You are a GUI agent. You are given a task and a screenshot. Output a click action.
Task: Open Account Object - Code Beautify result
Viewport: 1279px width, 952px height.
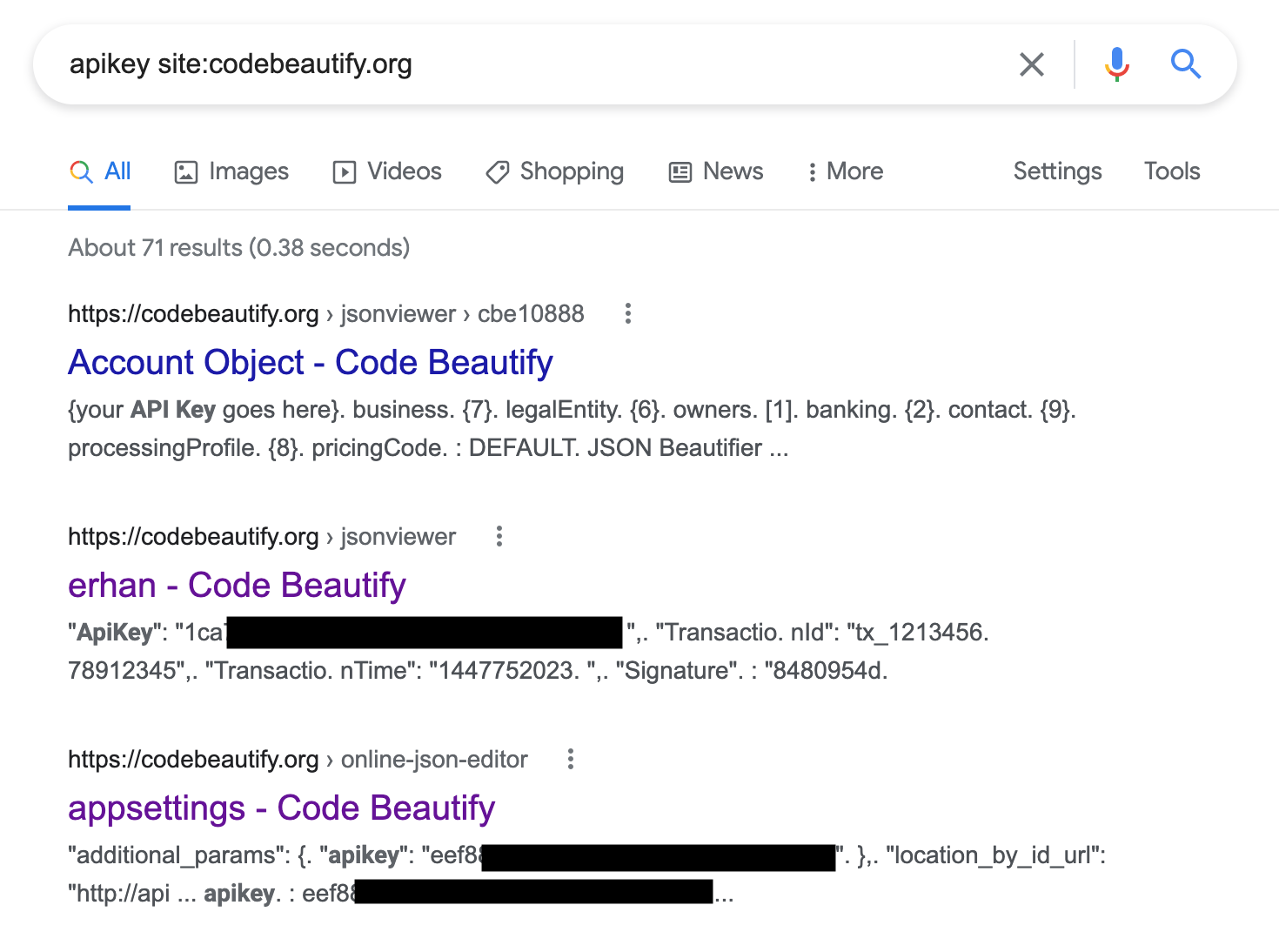(311, 363)
